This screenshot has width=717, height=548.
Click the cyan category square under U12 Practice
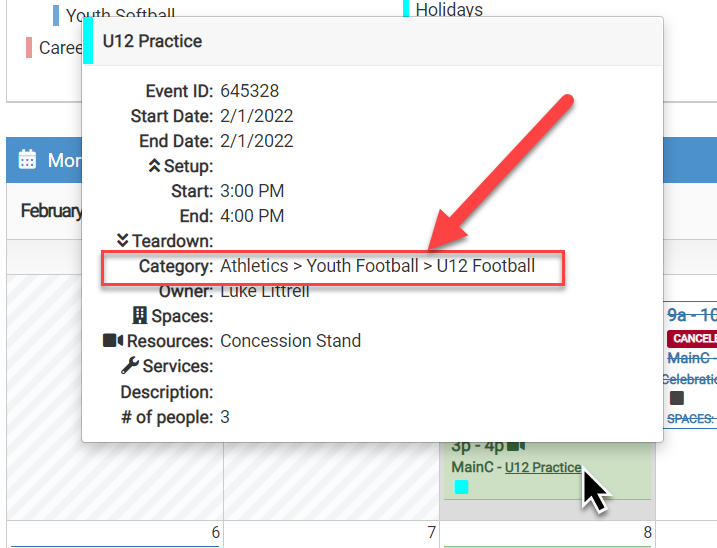[461, 487]
